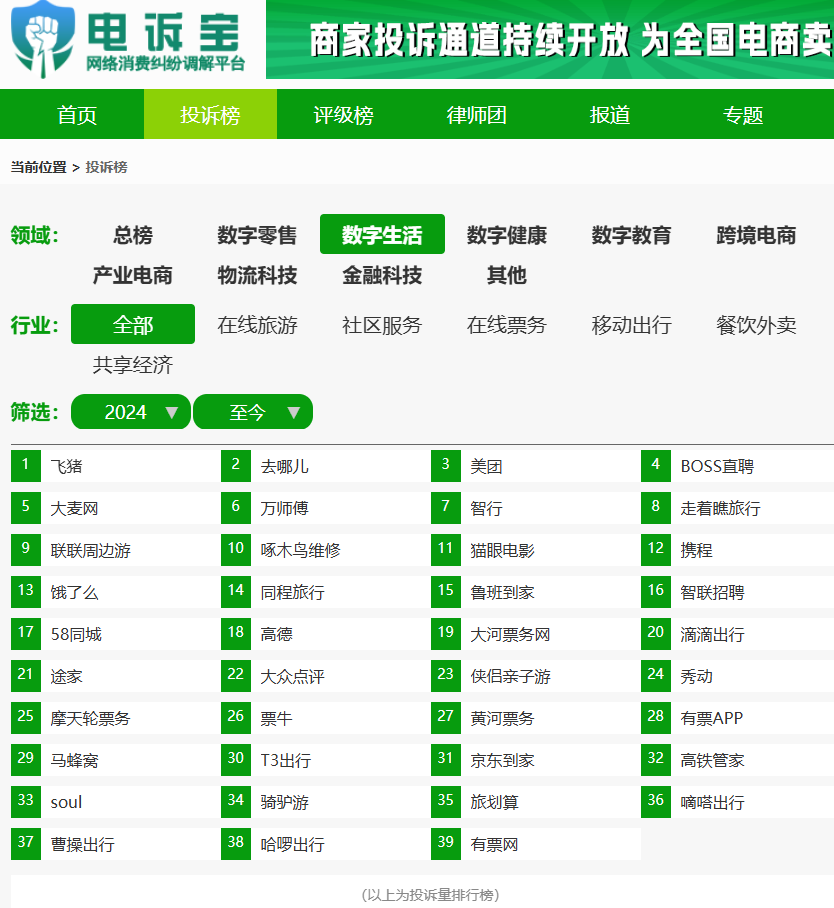Open the 2024 year dropdown
834x908 pixels.
pos(131,412)
